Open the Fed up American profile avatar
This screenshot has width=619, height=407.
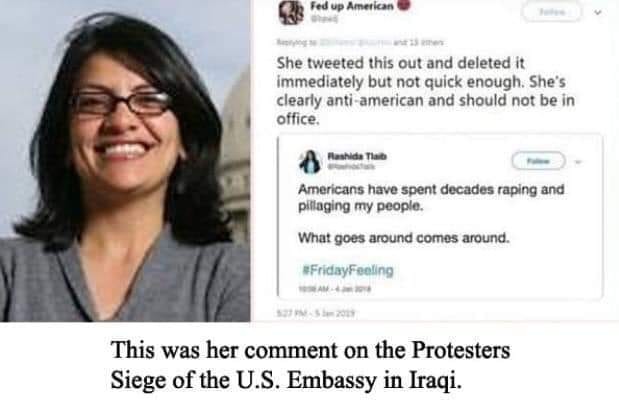pyautogui.click(x=291, y=12)
